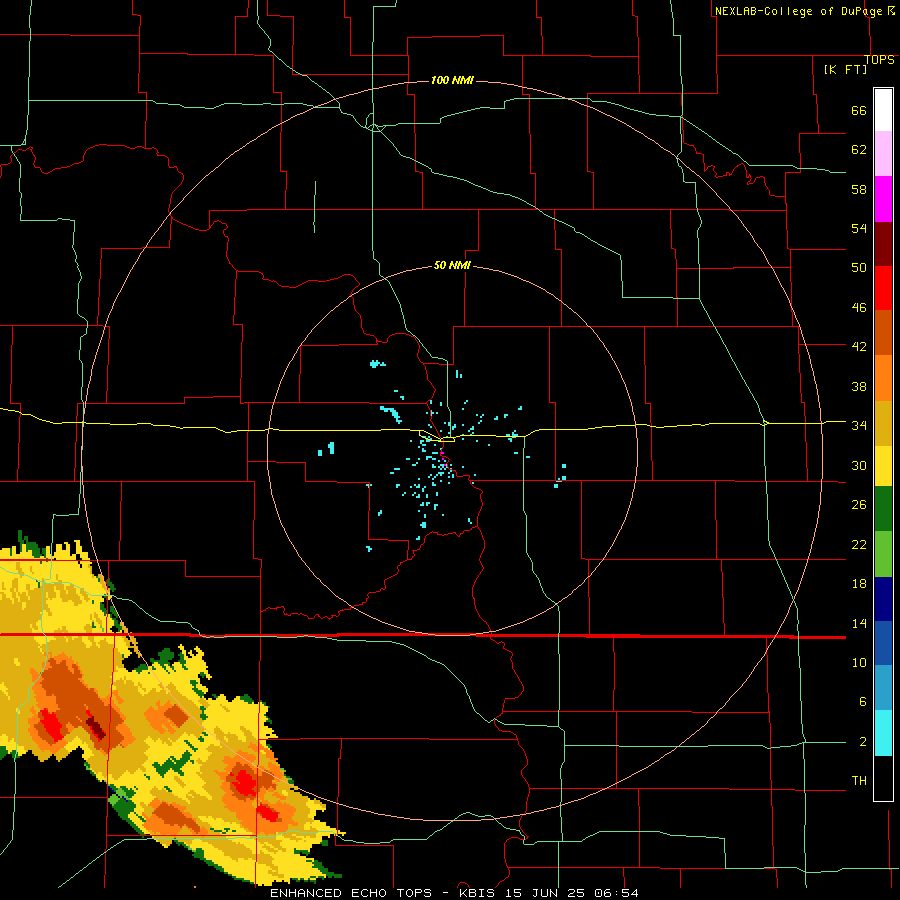The image size is (900, 900).
Task: Pick the light orange legend swatch
Action: [883, 378]
